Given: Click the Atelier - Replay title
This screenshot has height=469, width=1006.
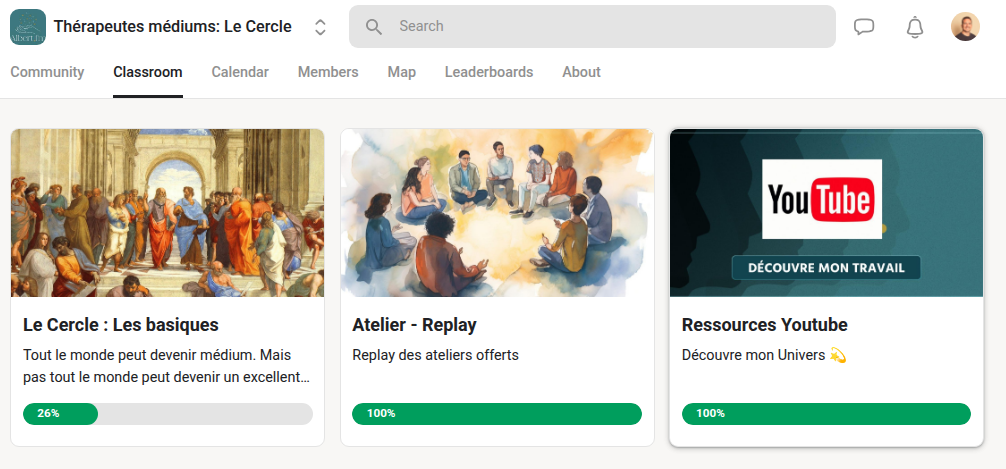Looking at the screenshot, I should click(x=414, y=325).
